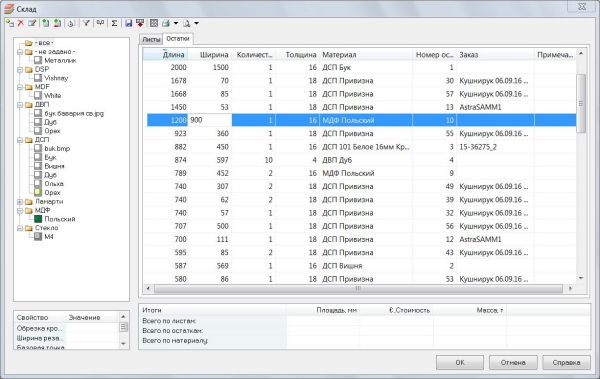Click the OK button
Viewport: 600px width, 379px height.
click(460, 362)
